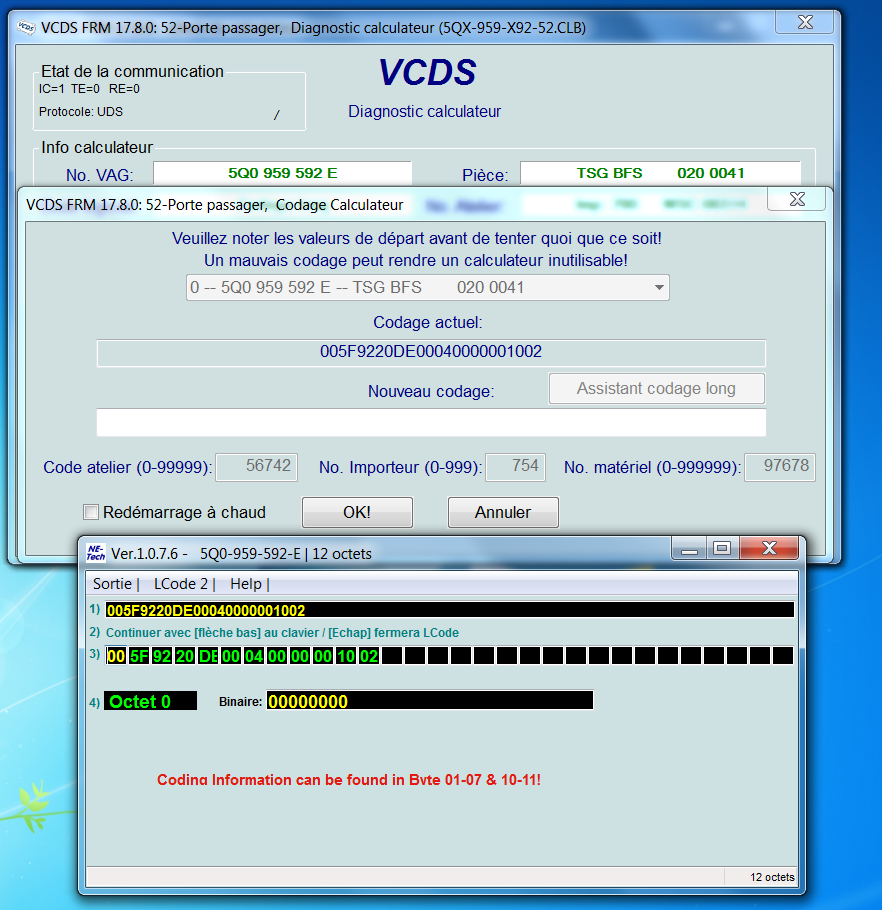Open the LCode 2 menu

click(x=181, y=584)
